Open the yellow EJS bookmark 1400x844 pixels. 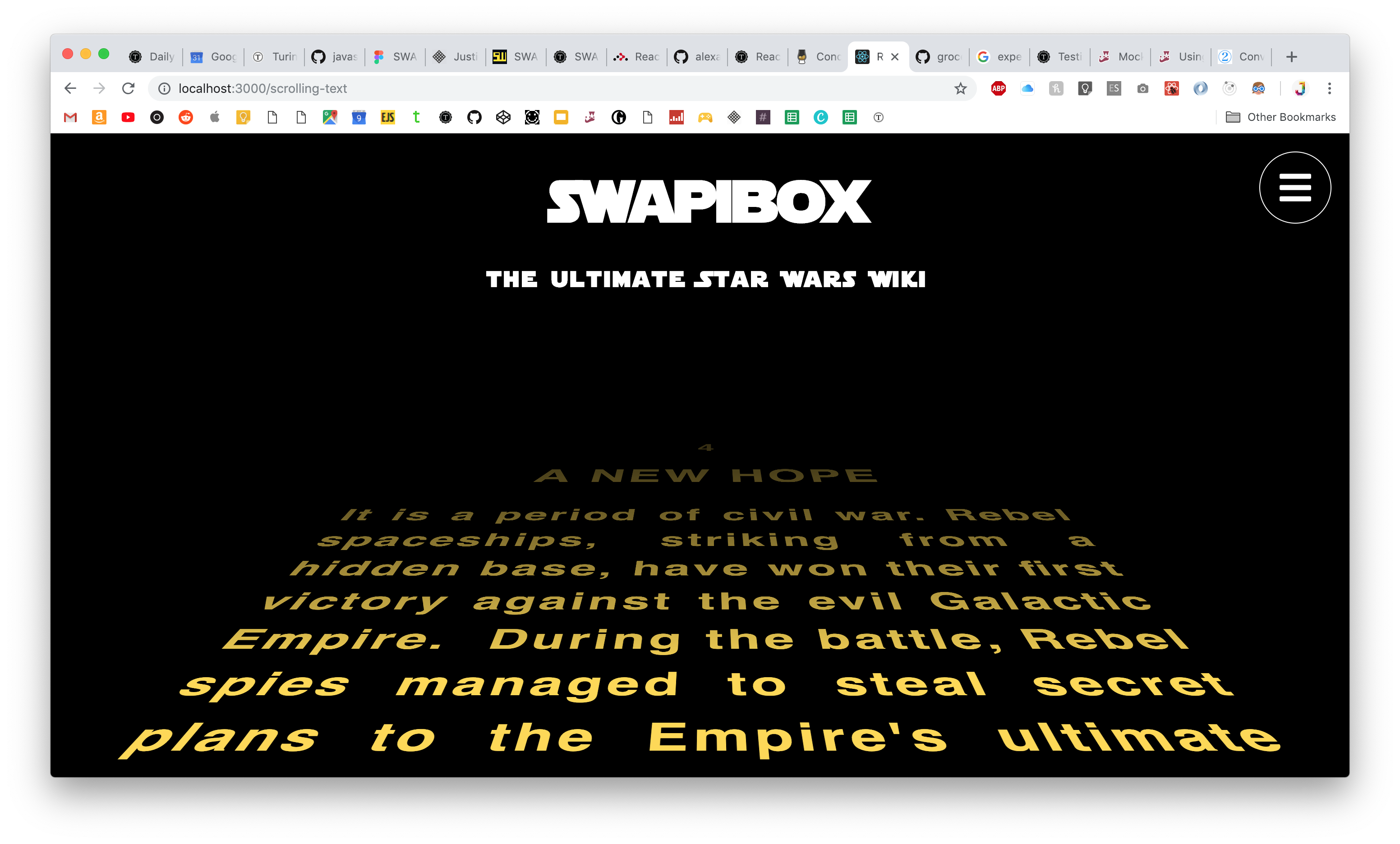point(388,118)
